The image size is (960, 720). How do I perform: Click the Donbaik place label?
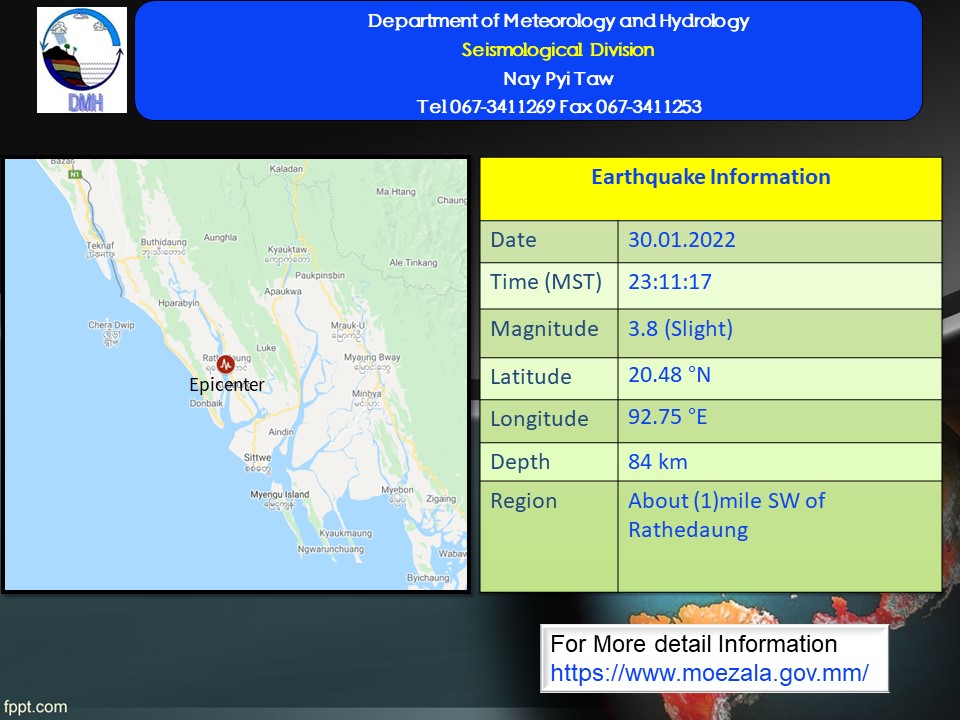[x=206, y=403]
